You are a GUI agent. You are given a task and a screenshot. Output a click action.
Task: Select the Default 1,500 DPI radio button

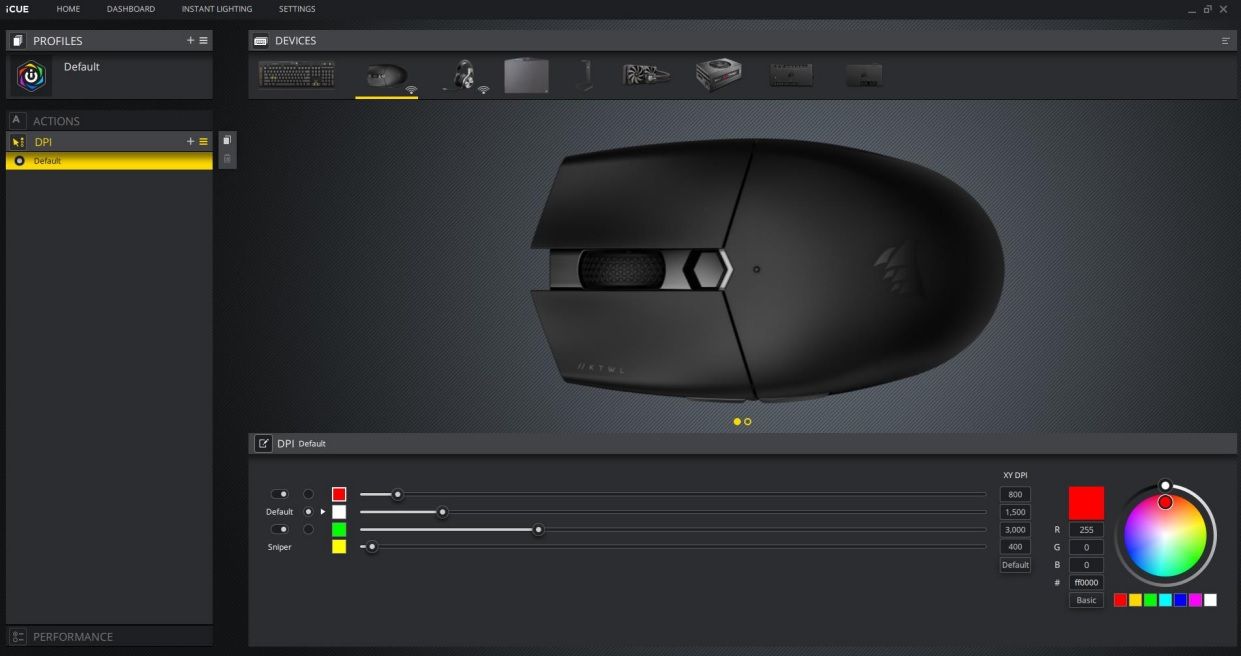(308, 511)
